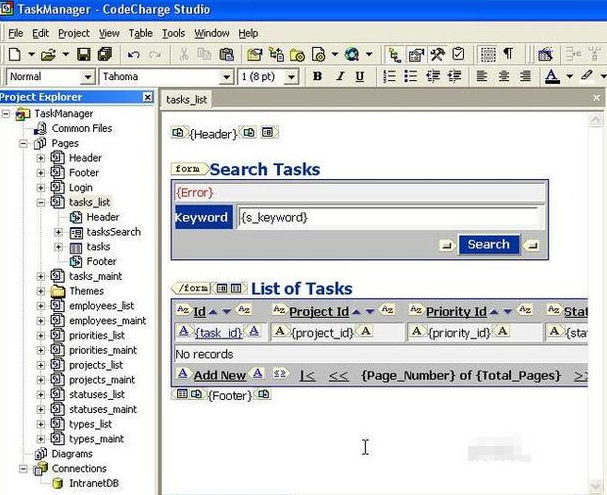Switch to the tasks_list document tab
Screen dimensions: 607x495
(x=187, y=99)
